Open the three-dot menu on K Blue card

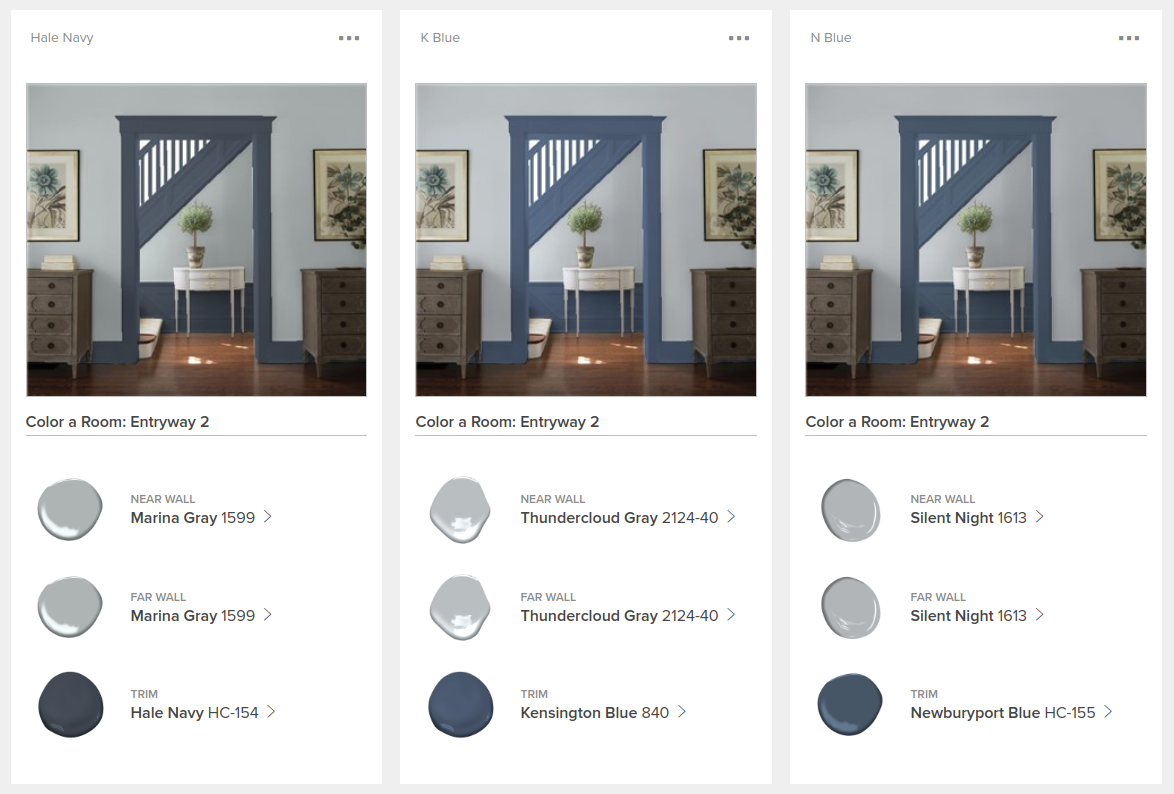click(739, 37)
